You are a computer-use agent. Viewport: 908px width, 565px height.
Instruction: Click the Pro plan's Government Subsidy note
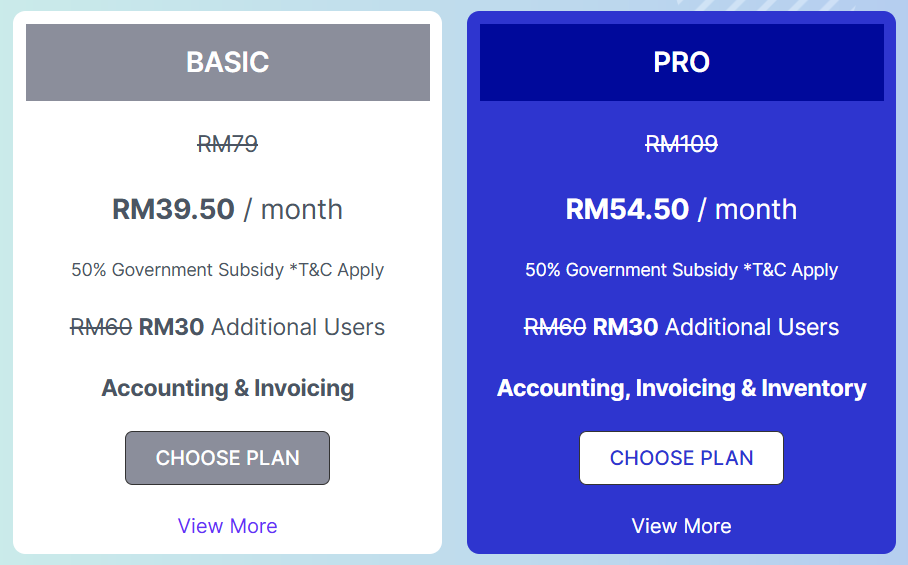tap(681, 270)
